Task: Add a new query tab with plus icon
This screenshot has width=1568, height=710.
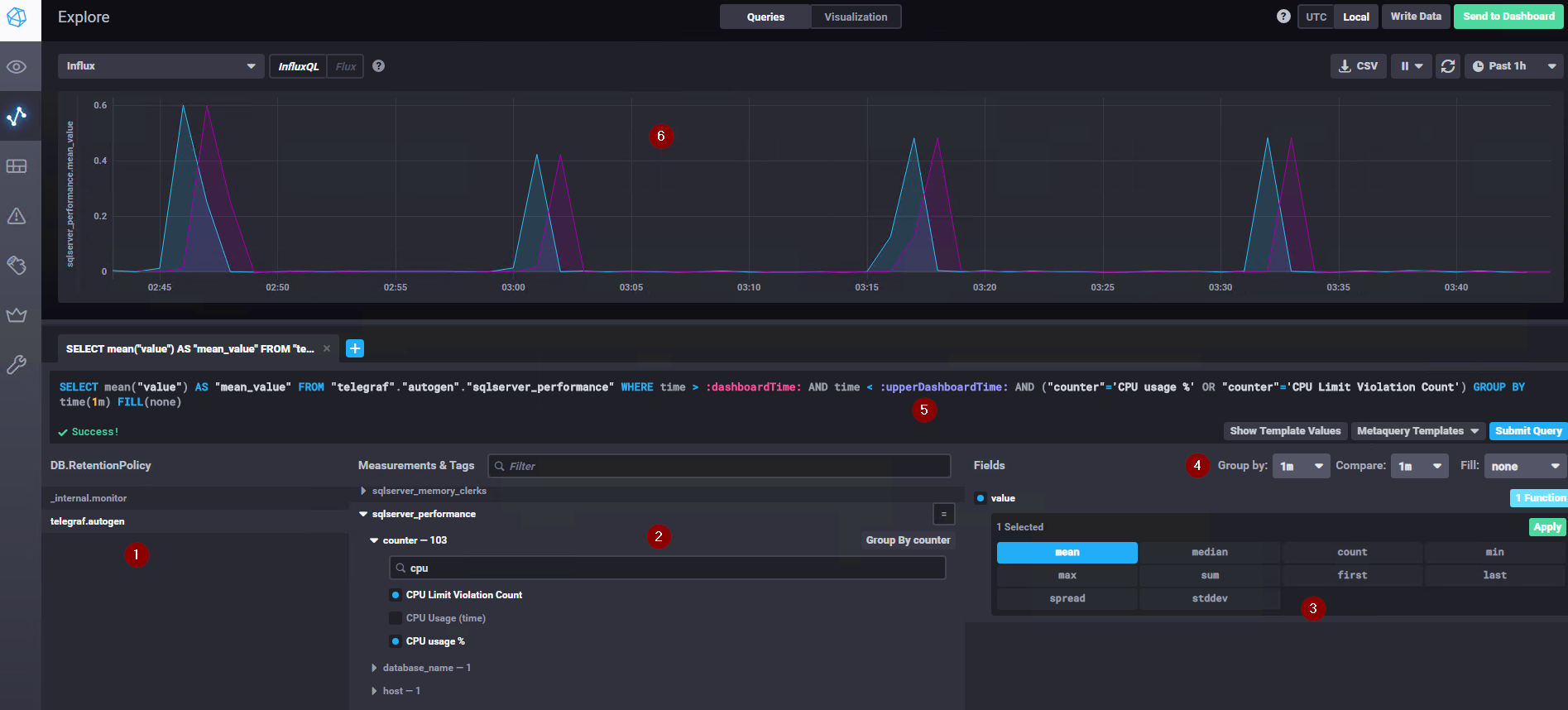Action: click(355, 348)
